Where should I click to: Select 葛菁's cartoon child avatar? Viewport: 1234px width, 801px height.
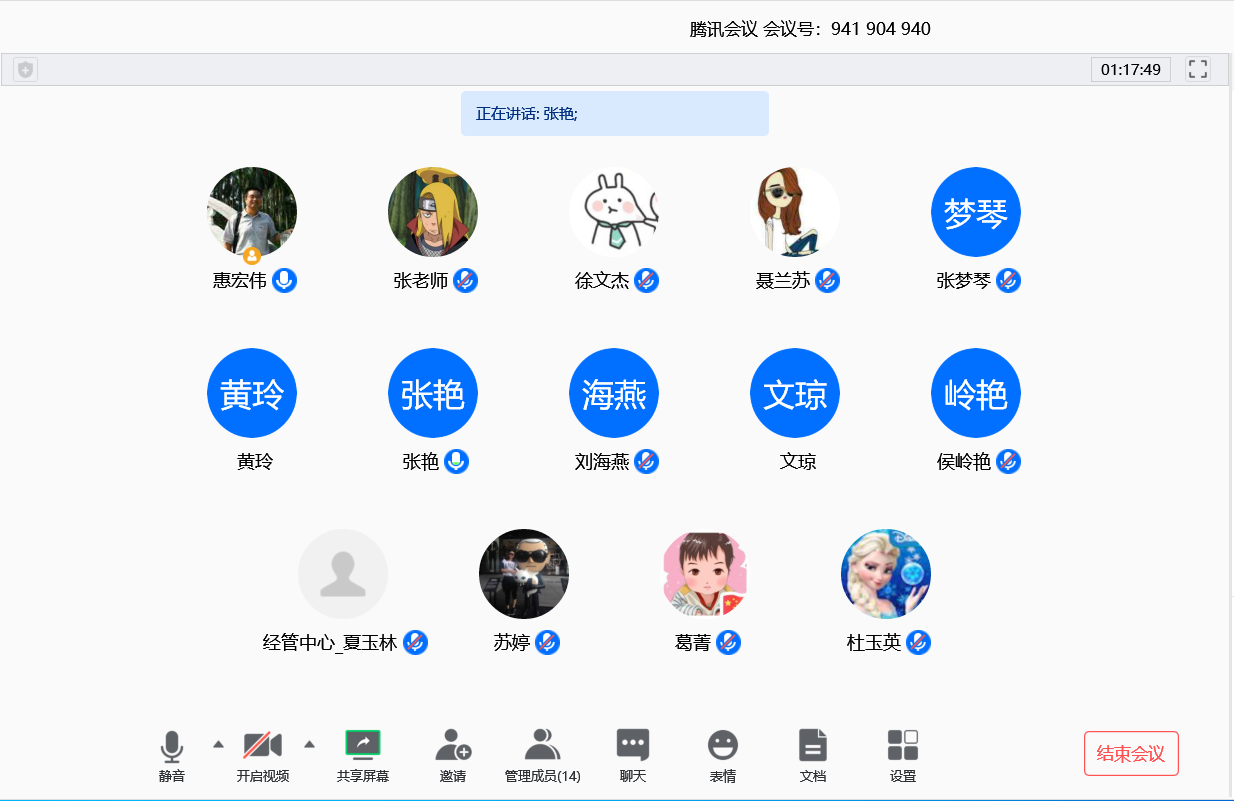coord(705,574)
